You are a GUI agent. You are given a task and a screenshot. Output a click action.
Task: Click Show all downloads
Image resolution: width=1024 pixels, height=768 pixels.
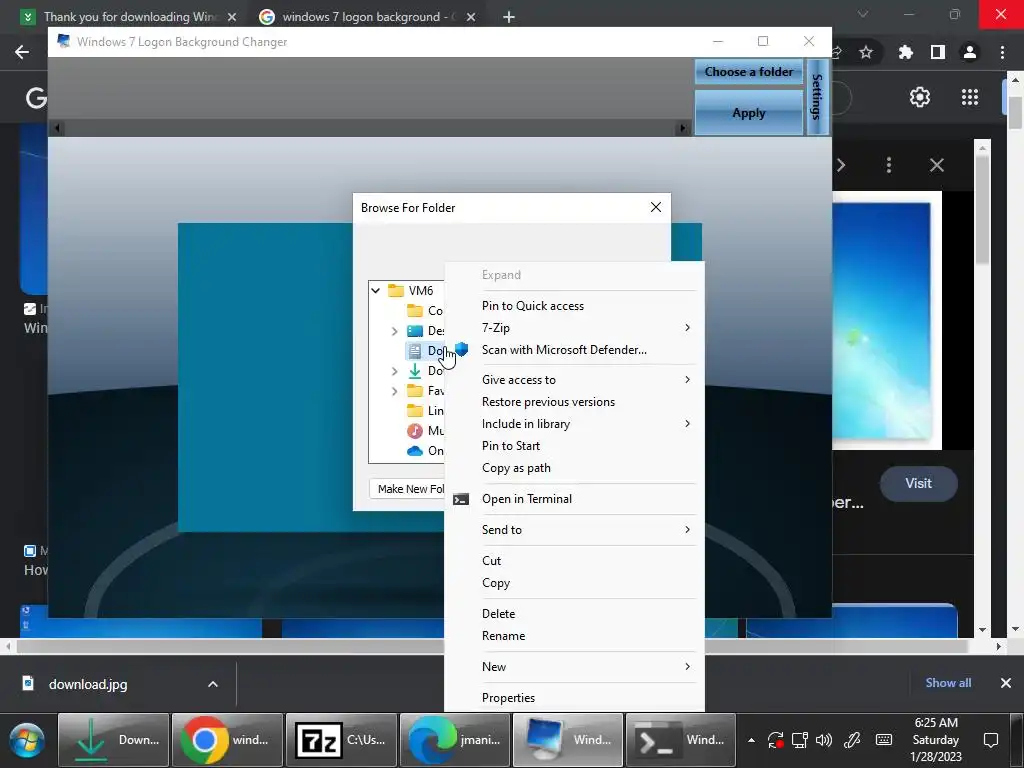(x=948, y=683)
